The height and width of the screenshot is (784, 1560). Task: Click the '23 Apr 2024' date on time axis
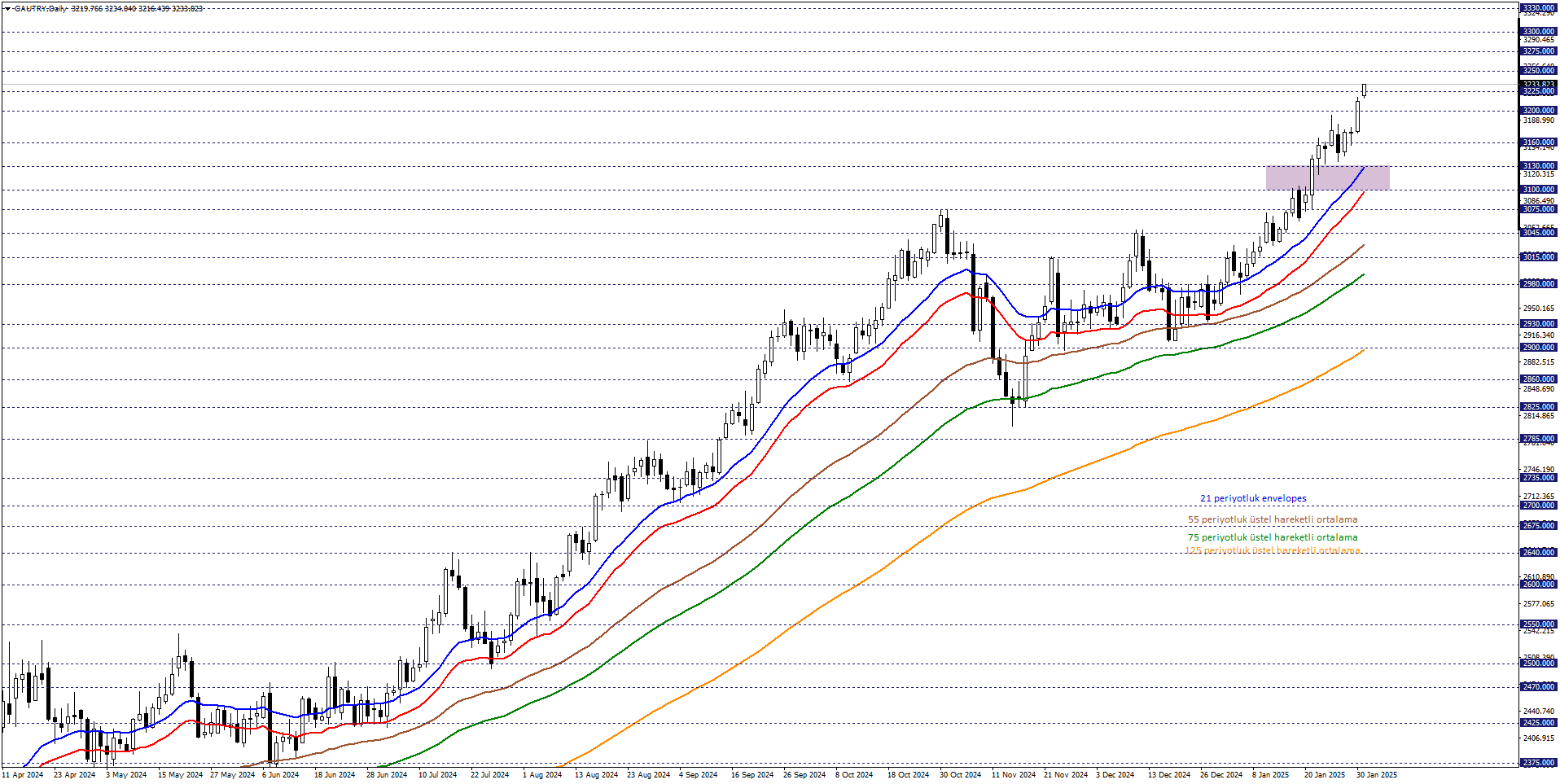(75, 775)
